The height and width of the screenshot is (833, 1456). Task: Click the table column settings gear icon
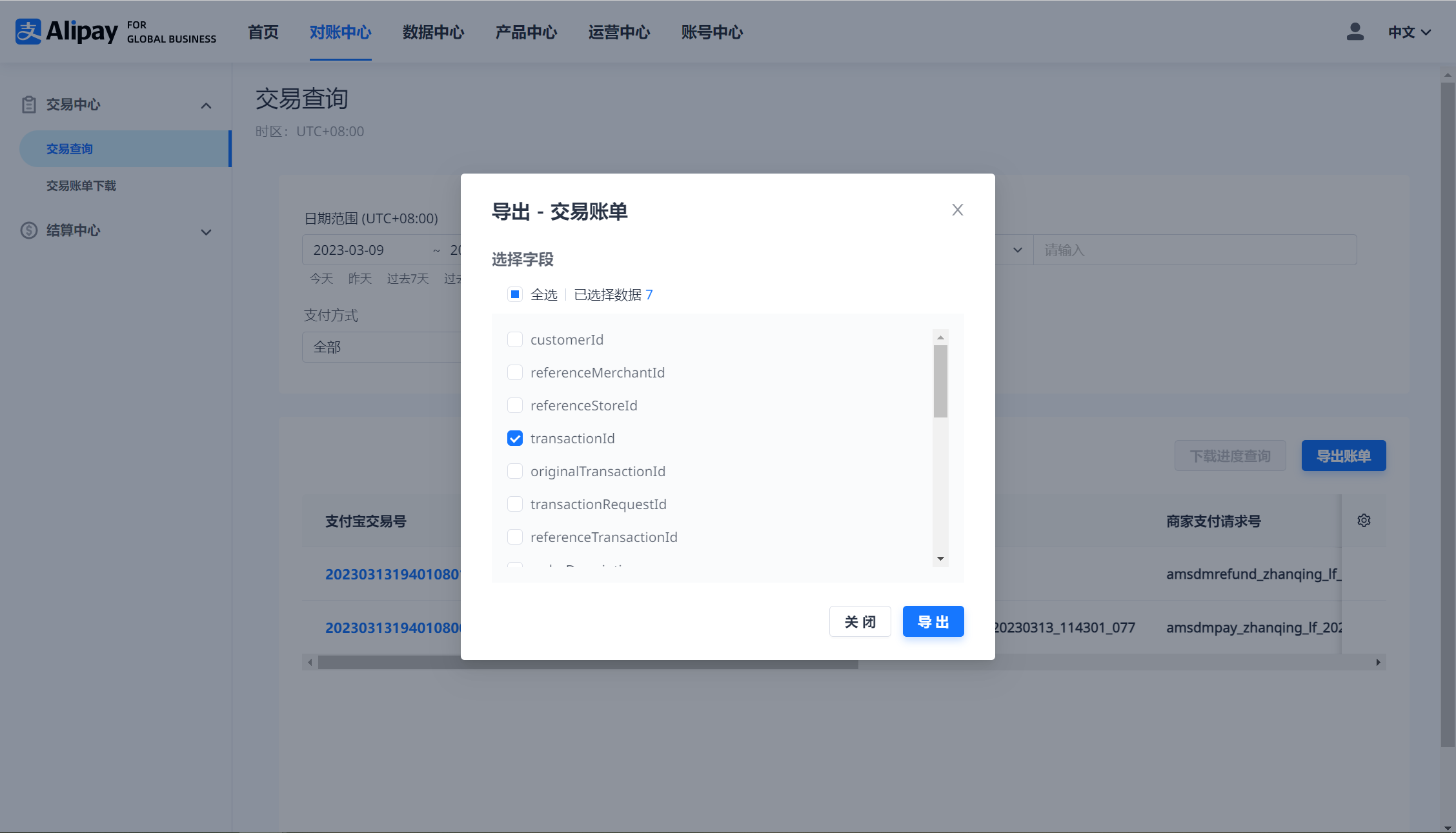pyautogui.click(x=1364, y=521)
